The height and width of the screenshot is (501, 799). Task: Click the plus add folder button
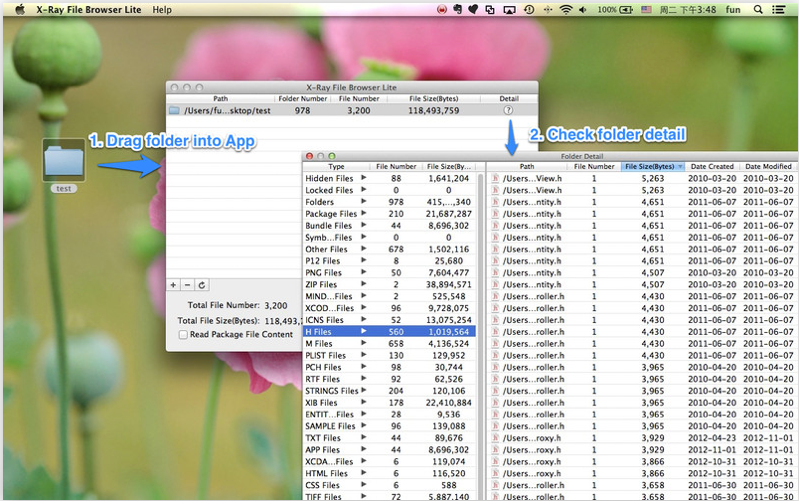[x=173, y=285]
